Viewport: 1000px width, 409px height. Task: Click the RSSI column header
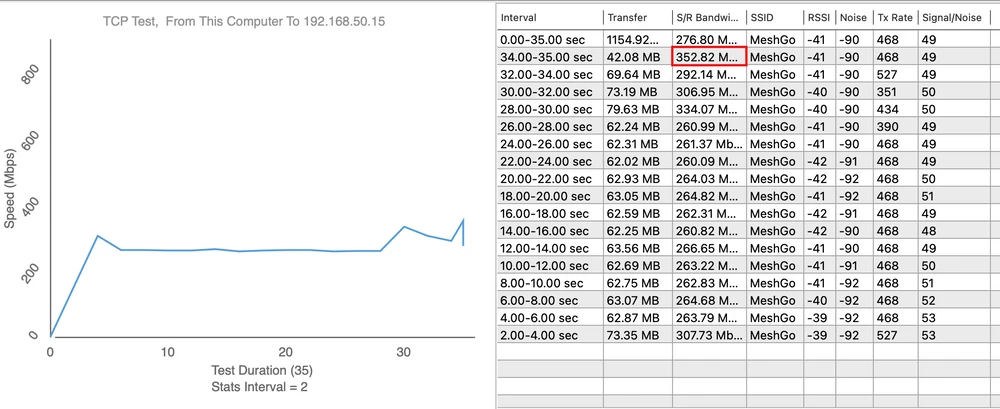pyautogui.click(x=820, y=18)
